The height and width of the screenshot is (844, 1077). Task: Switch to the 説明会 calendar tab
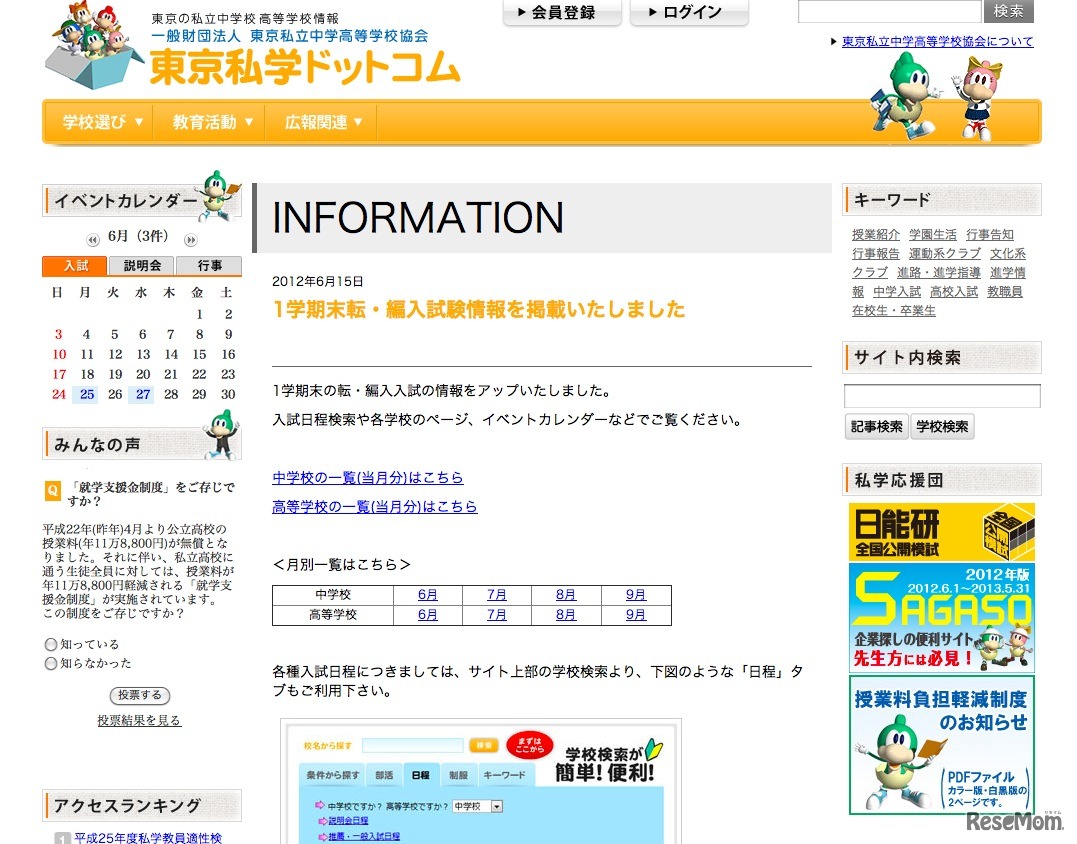point(142,266)
